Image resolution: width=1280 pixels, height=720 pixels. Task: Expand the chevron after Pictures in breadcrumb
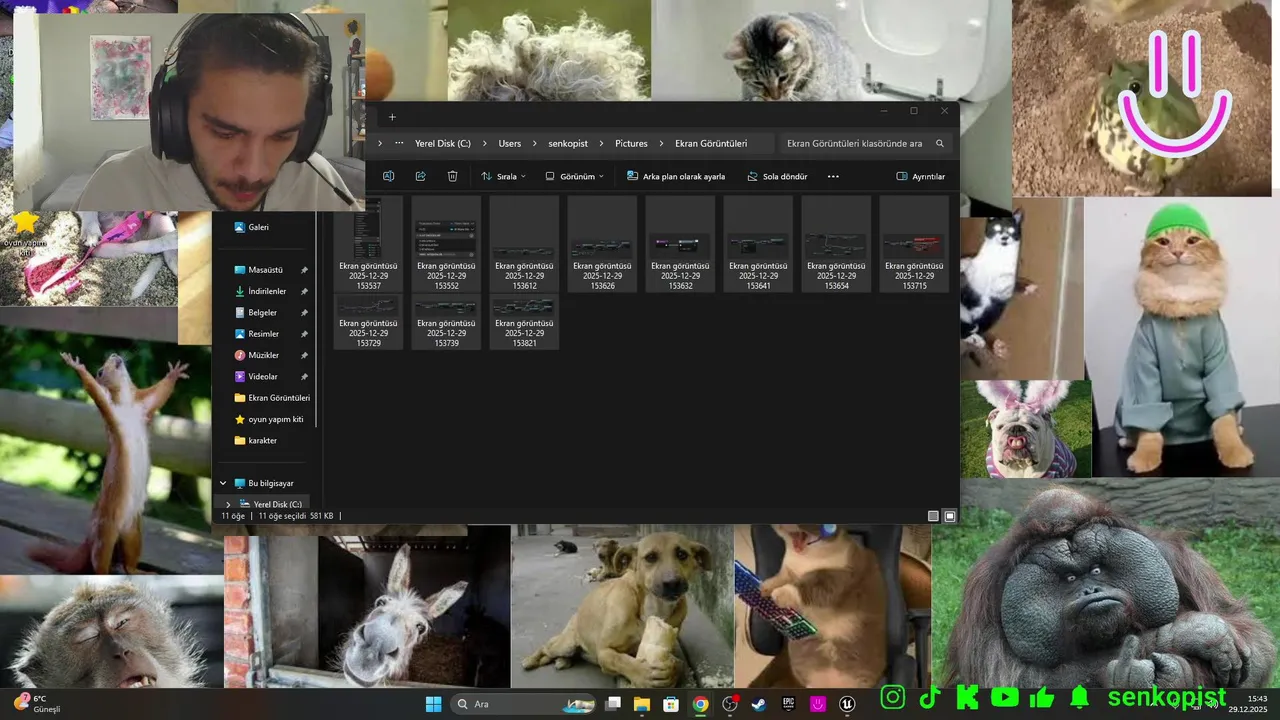tap(661, 143)
